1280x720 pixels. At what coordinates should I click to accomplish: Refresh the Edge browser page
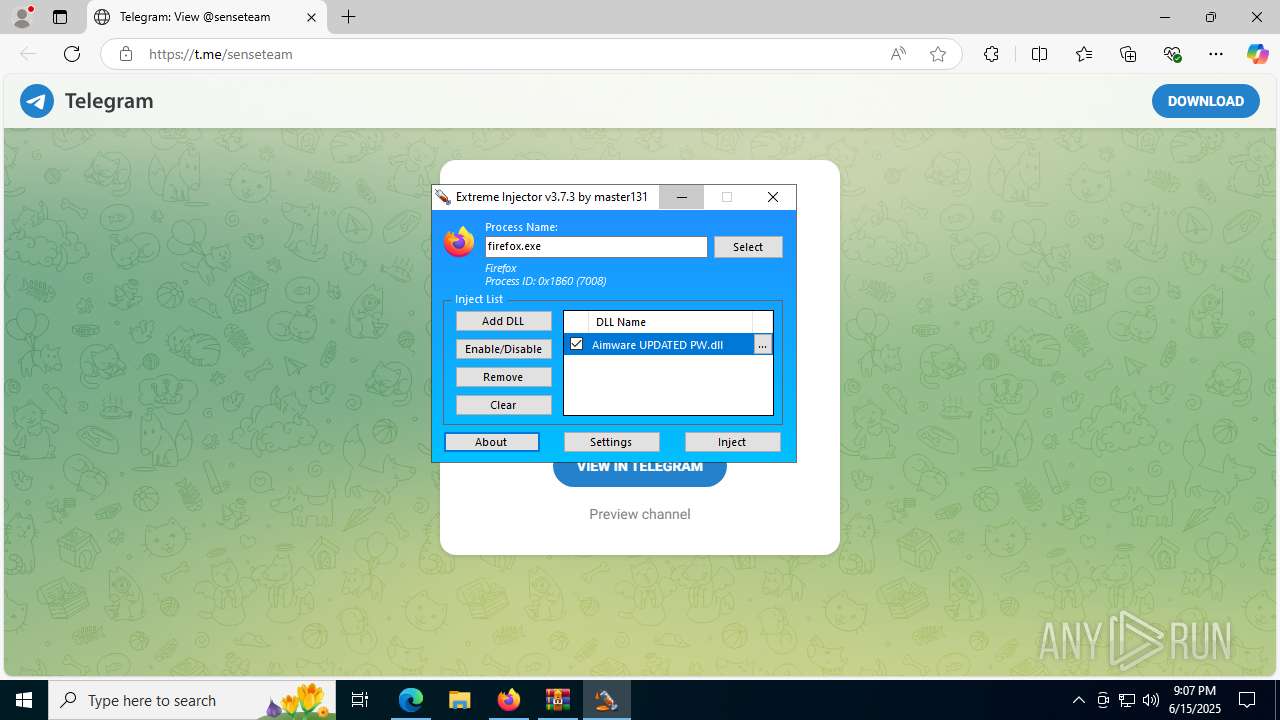(72, 54)
